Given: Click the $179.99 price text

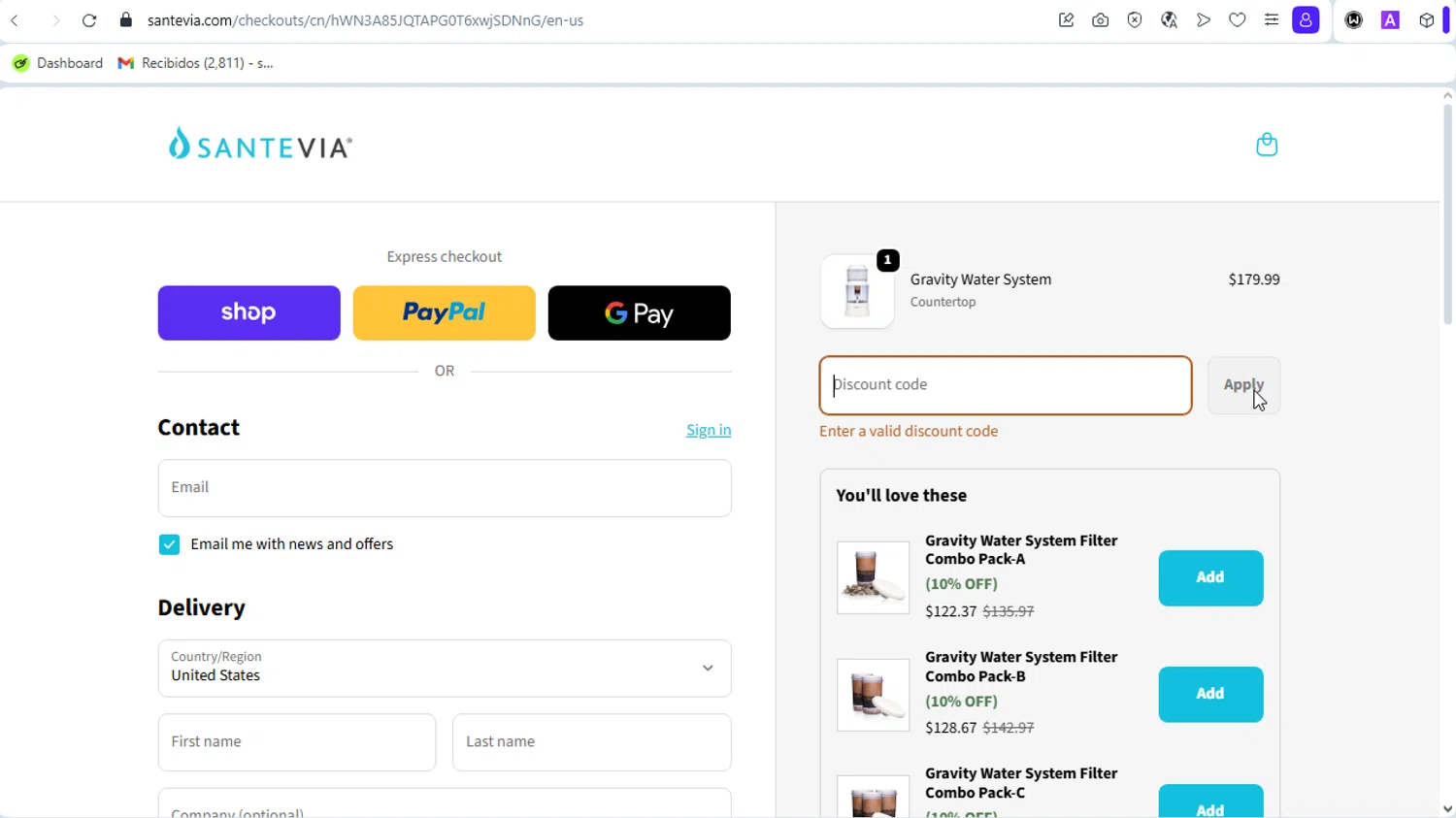Looking at the screenshot, I should pyautogui.click(x=1254, y=279).
